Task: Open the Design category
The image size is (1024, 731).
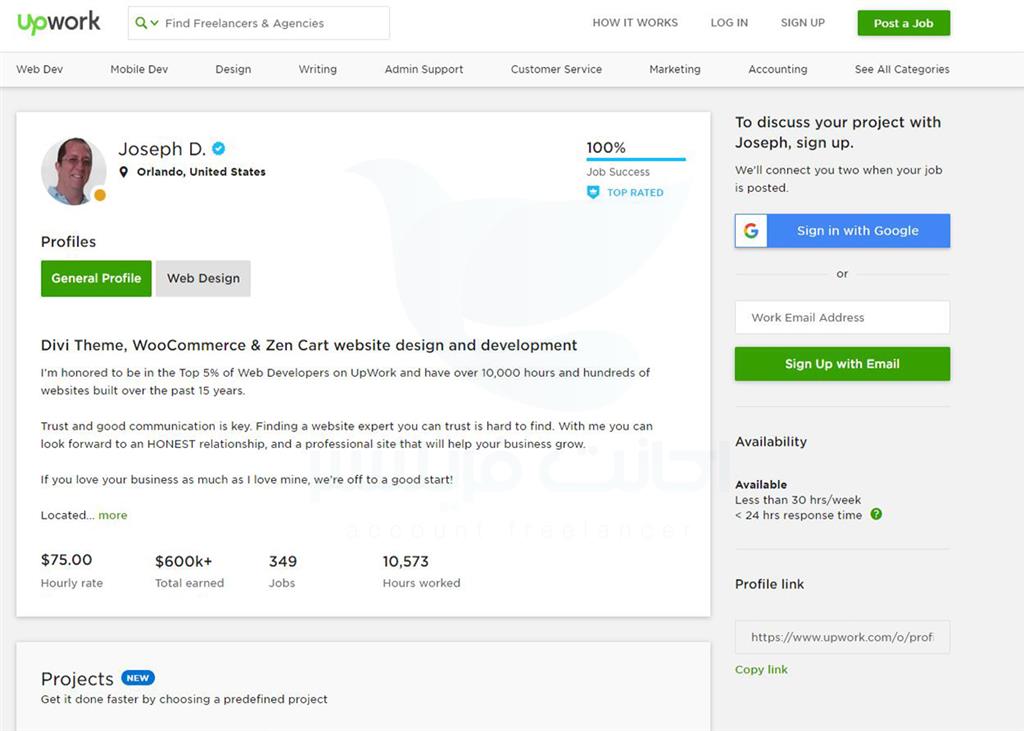Action: pyautogui.click(x=233, y=69)
